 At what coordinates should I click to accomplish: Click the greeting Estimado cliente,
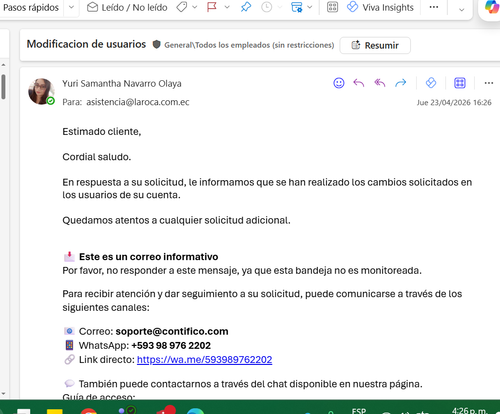(x=102, y=132)
